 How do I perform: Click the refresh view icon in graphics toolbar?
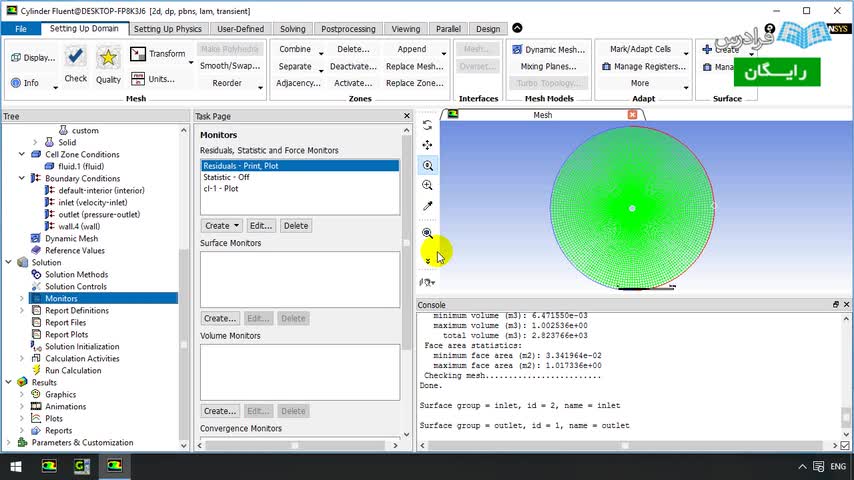coord(428,125)
